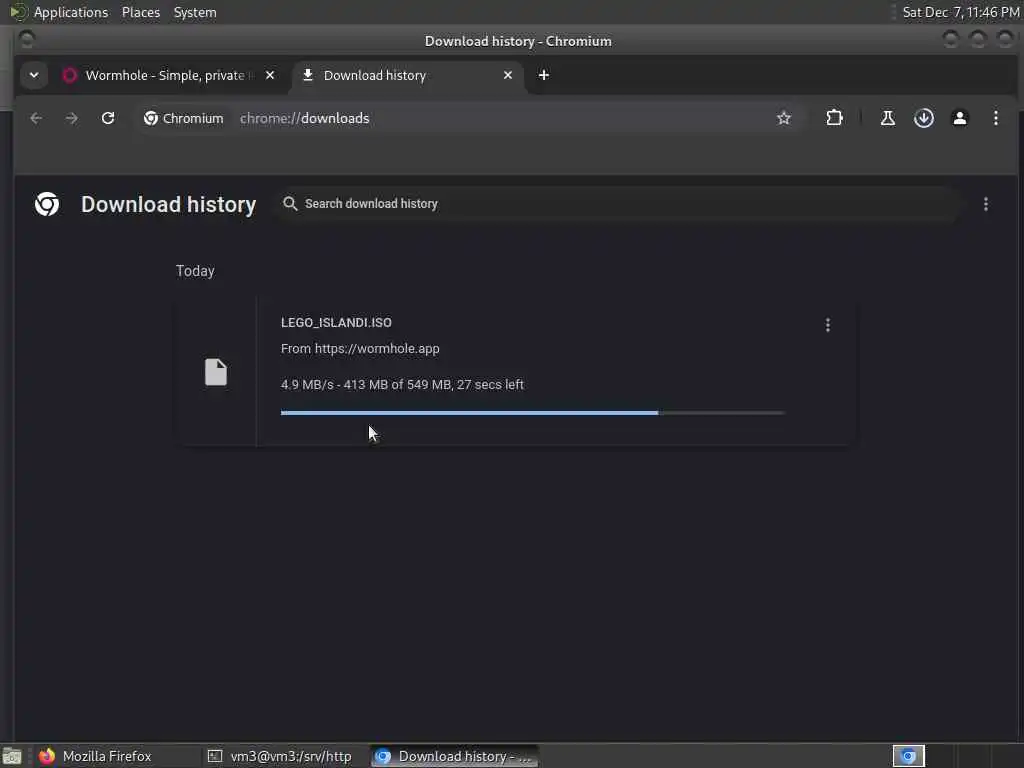Click the workspace switcher thumbnail
This screenshot has width=1024, height=768.
(908, 756)
